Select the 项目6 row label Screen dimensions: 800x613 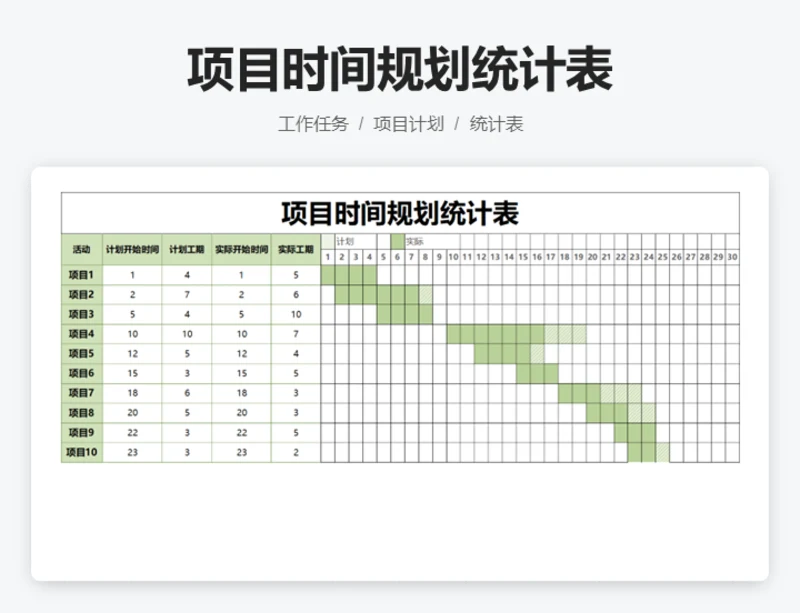tap(82, 373)
